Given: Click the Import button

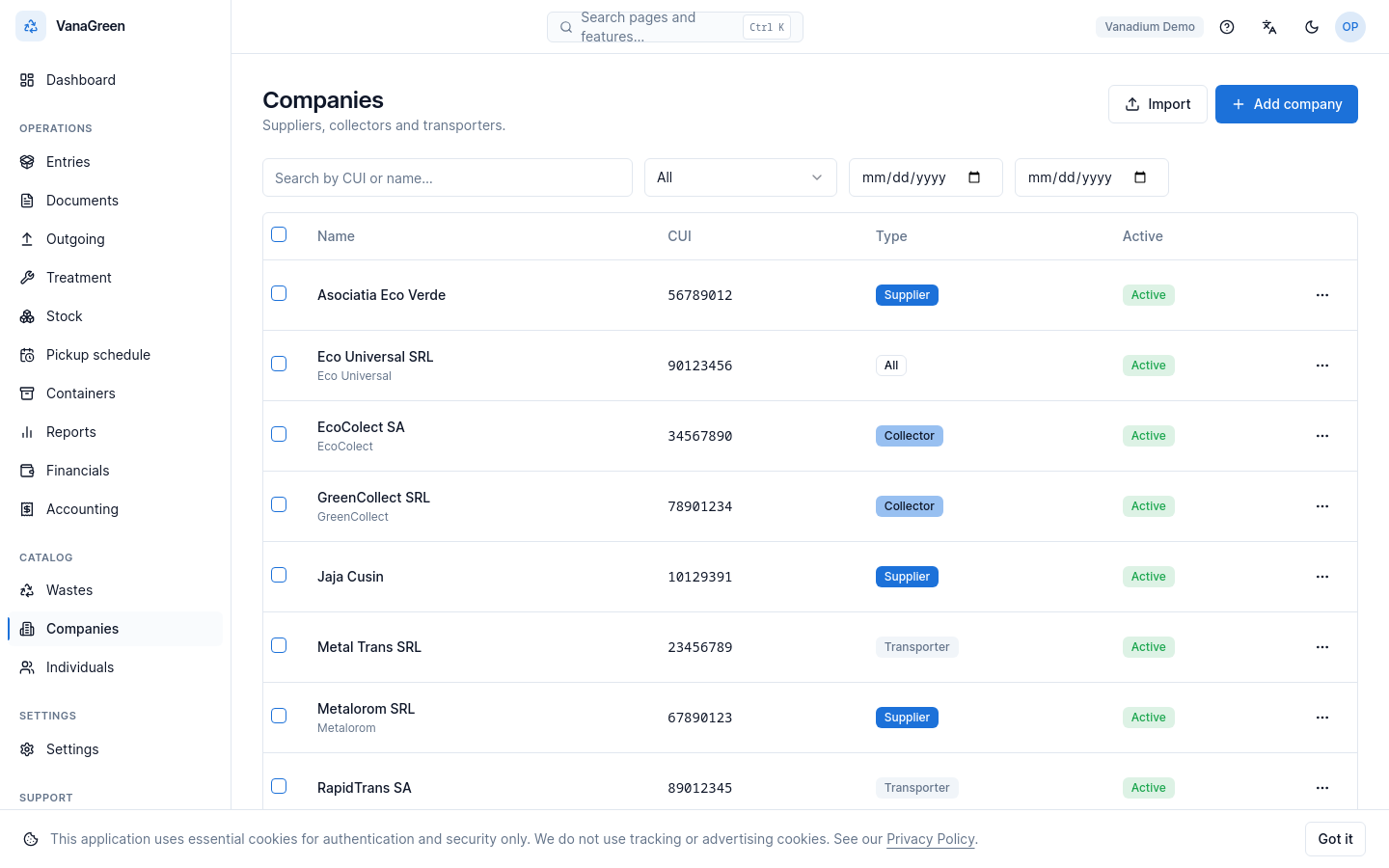Looking at the screenshot, I should click(1157, 104).
